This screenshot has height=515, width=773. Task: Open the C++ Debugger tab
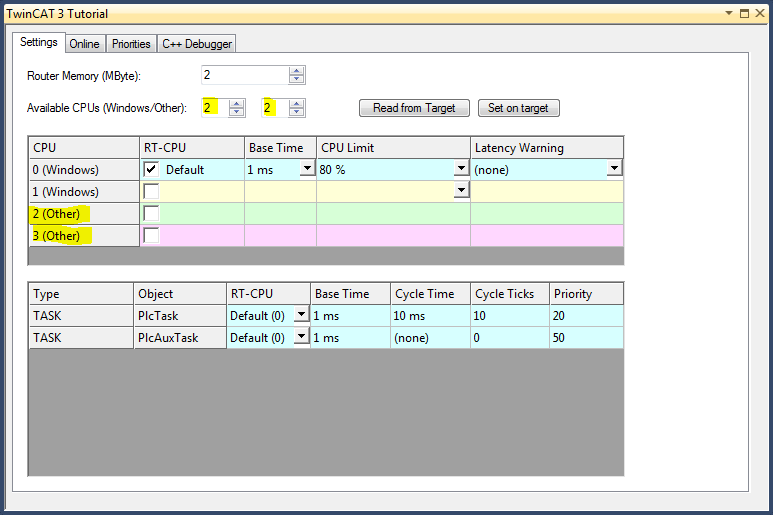coord(197,44)
